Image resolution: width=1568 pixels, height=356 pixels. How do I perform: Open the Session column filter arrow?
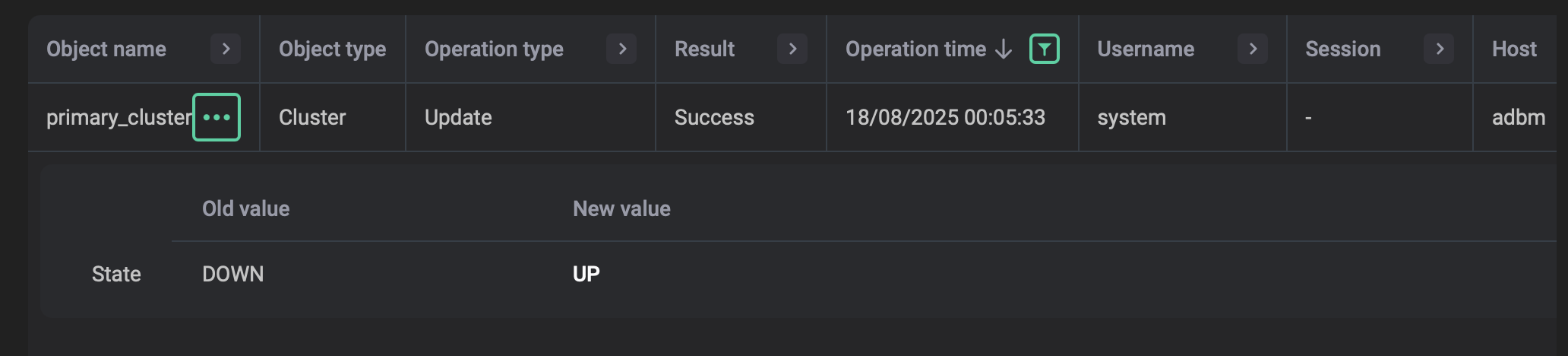click(1439, 49)
